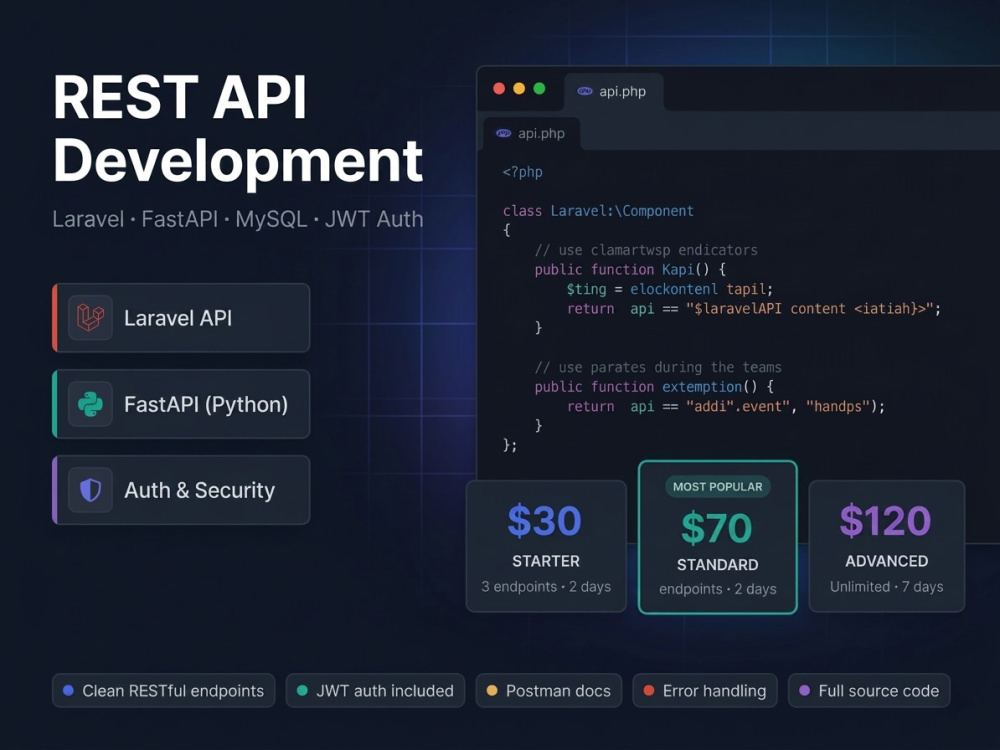Click the STANDARD plan label
The image size is (1000, 750).
click(x=717, y=565)
